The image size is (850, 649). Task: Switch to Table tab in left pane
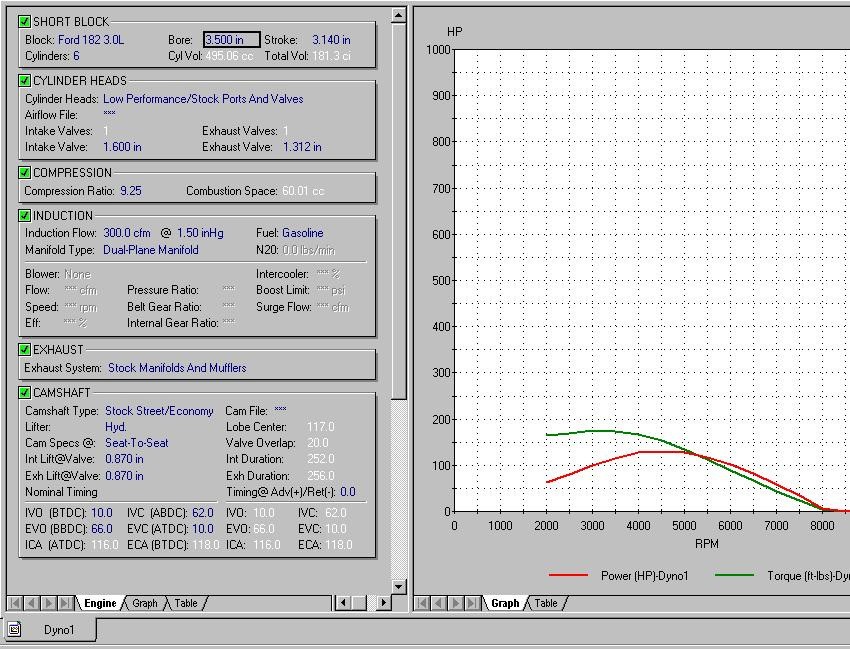pyautogui.click(x=185, y=603)
